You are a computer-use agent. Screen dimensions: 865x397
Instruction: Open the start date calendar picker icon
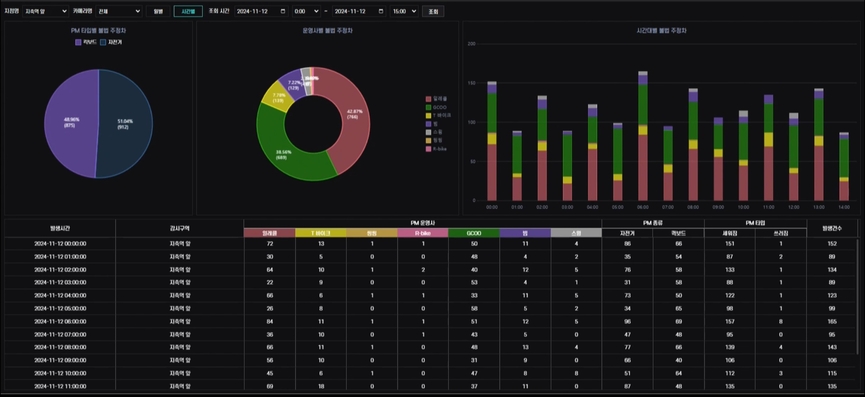click(283, 11)
